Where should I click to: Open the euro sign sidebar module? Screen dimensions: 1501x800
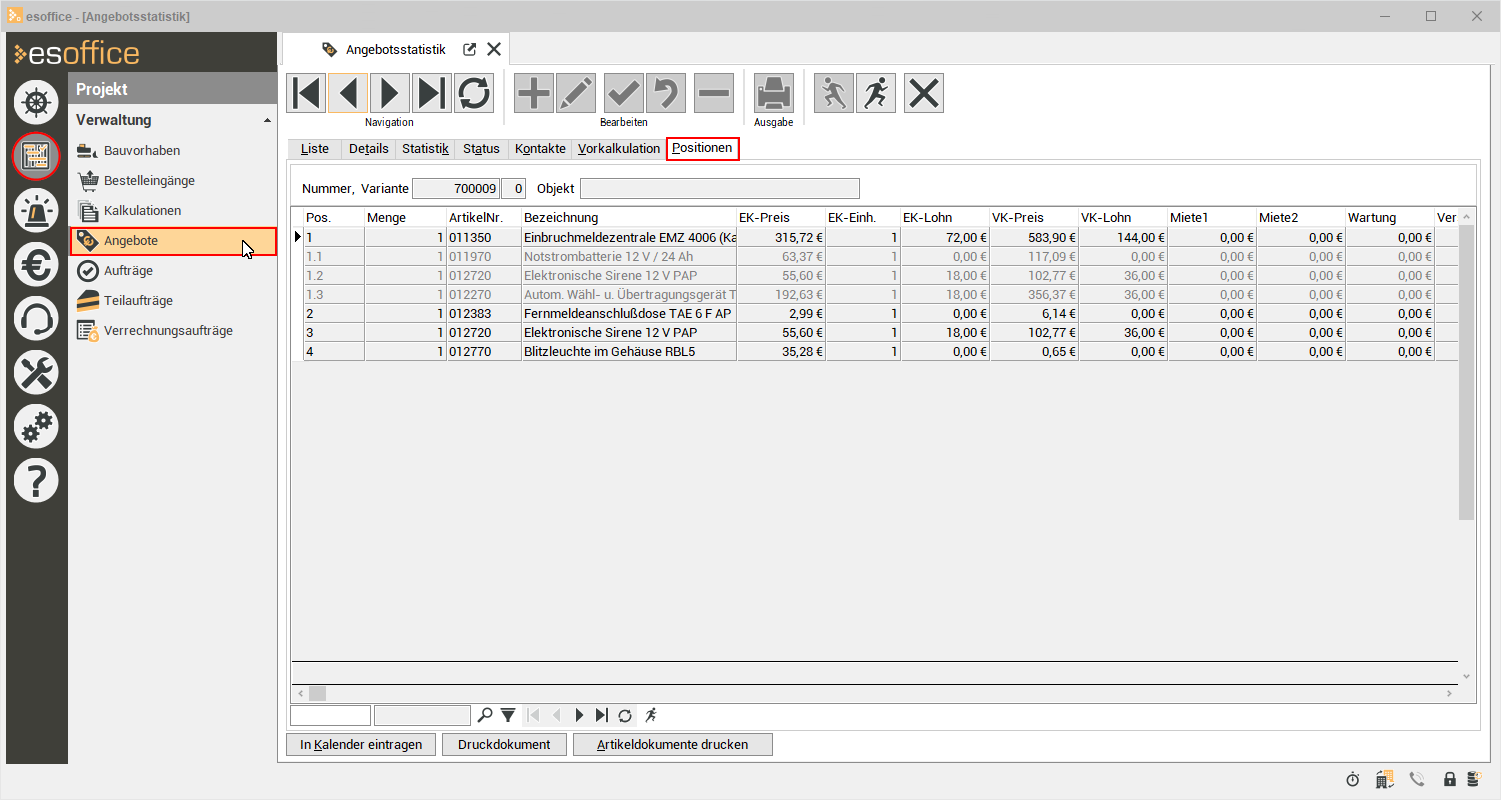click(36, 264)
